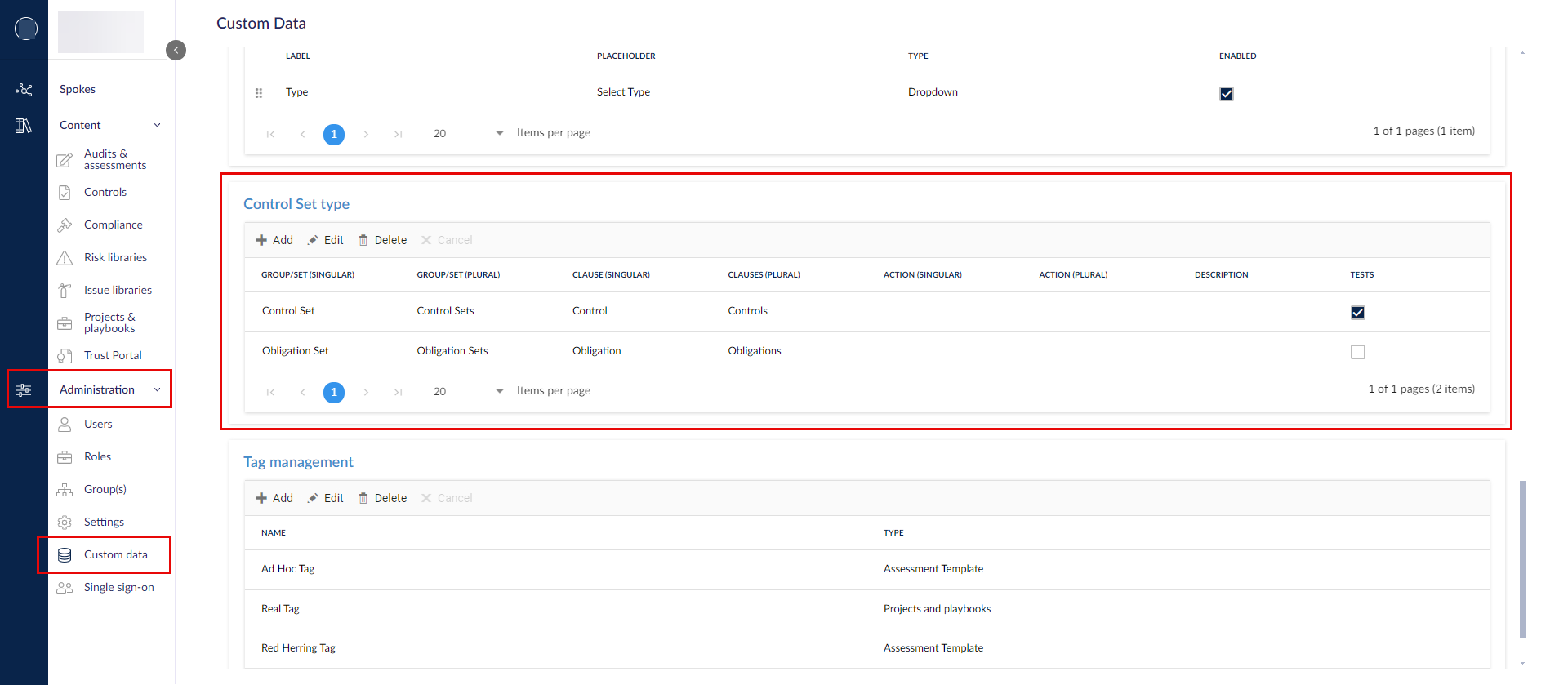
Task: Uncheck the Enabled checkbox for Type row
Action: [1226, 94]
